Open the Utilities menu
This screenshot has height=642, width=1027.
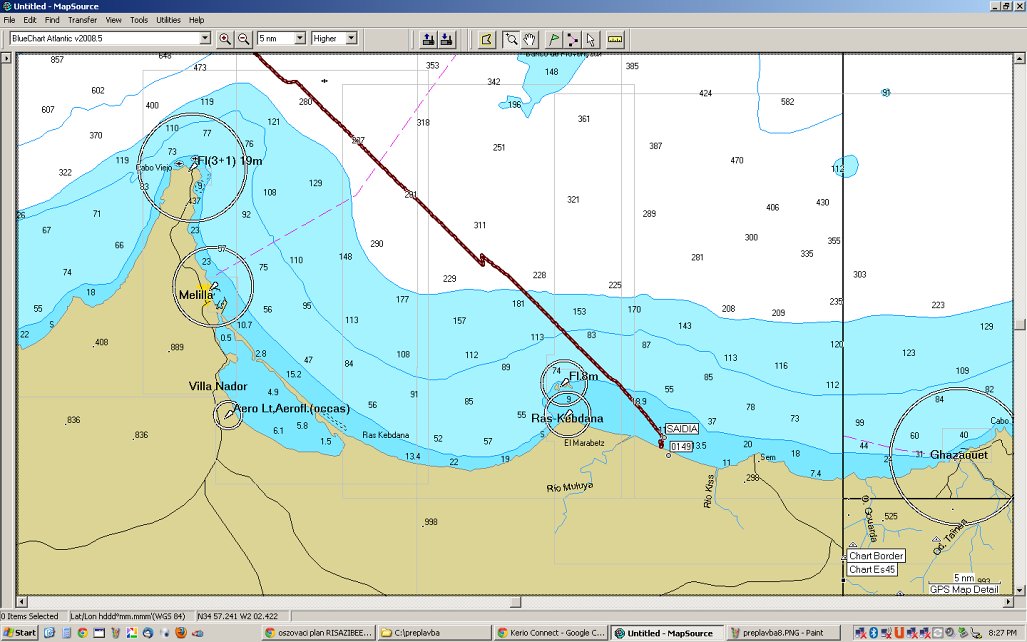point(168,20)
